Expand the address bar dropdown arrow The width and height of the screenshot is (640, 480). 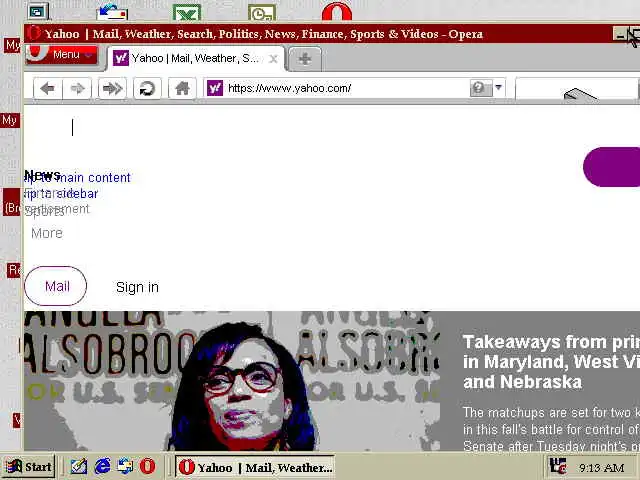(x=498, y=87)
